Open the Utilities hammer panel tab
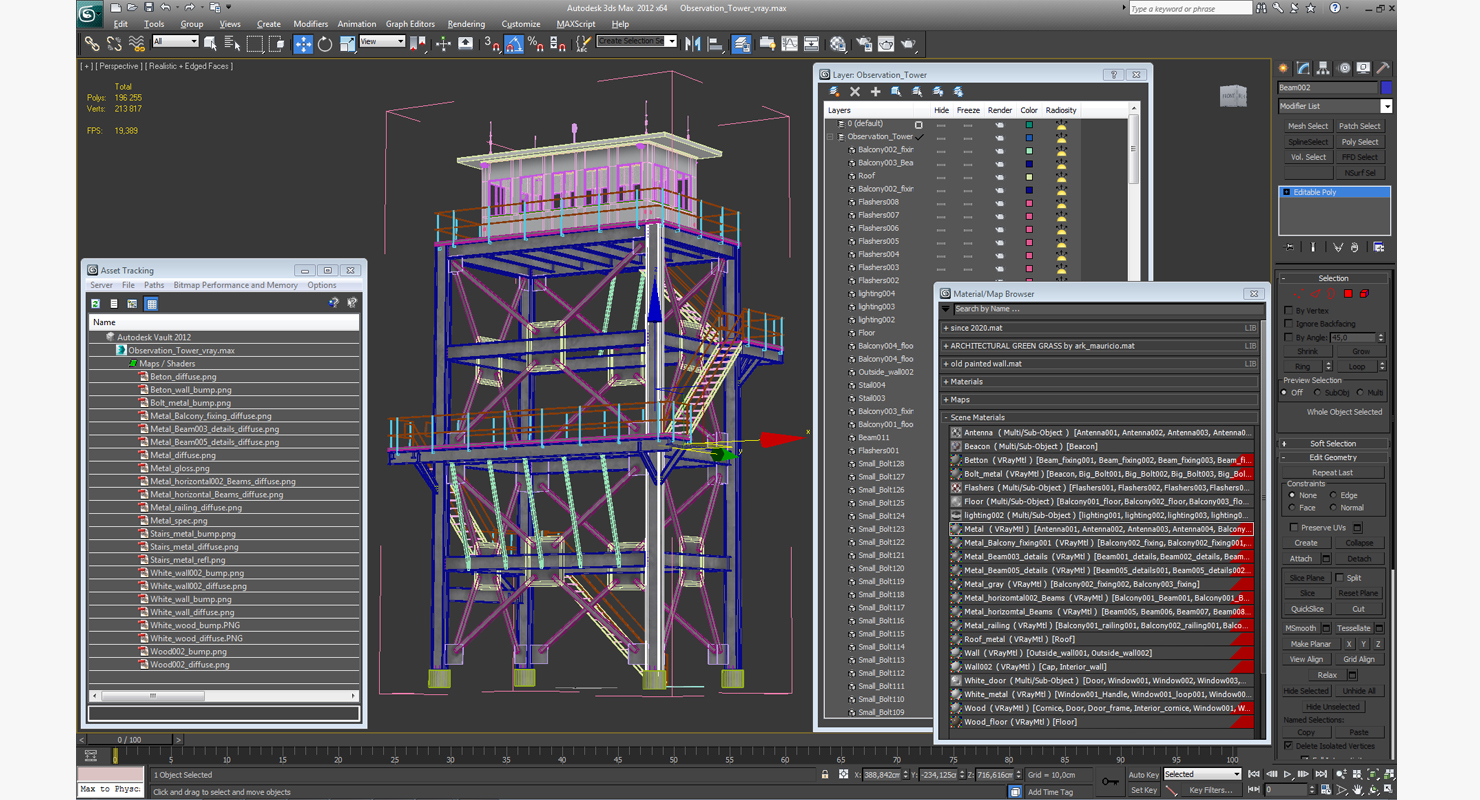 coord(1383,68)
